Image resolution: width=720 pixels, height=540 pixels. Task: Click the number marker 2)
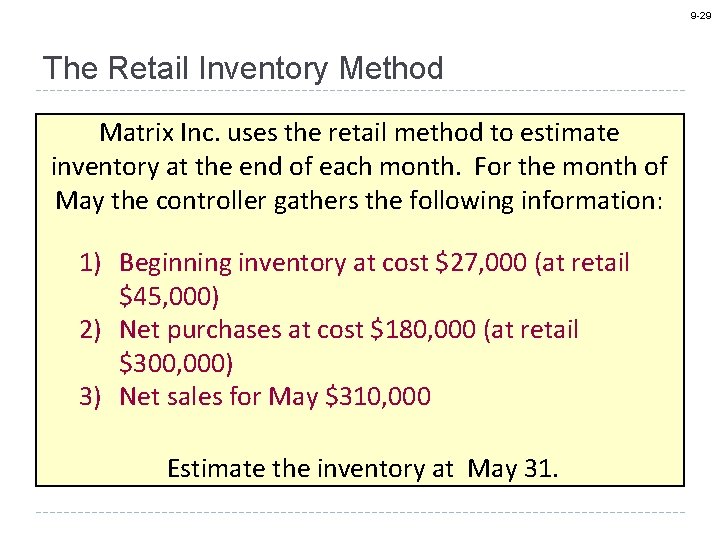[90, 330]
